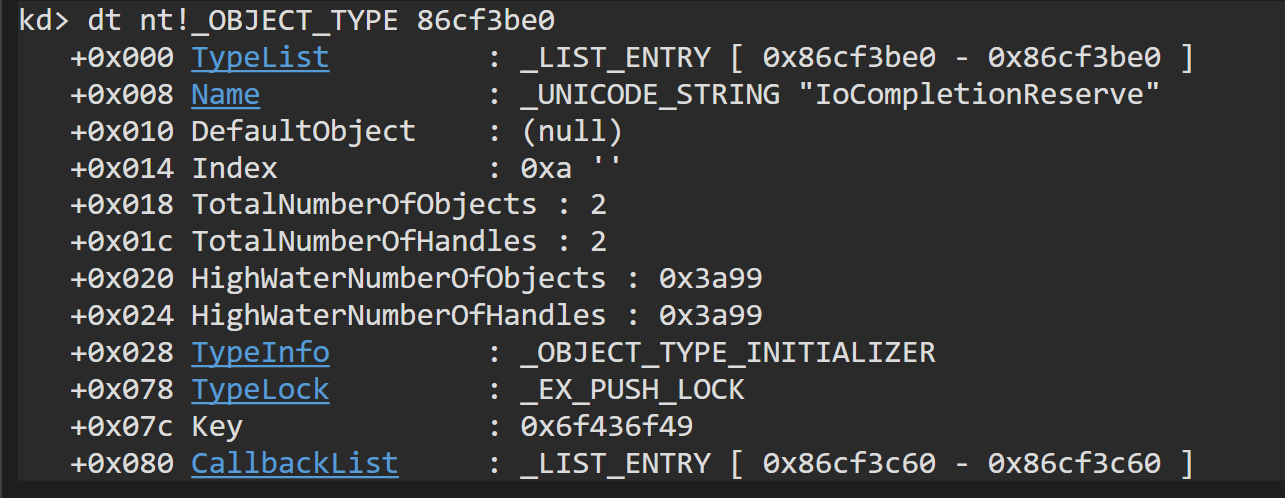Open the TypeInfo field link

pyautogui.click(x=260, y=353)
